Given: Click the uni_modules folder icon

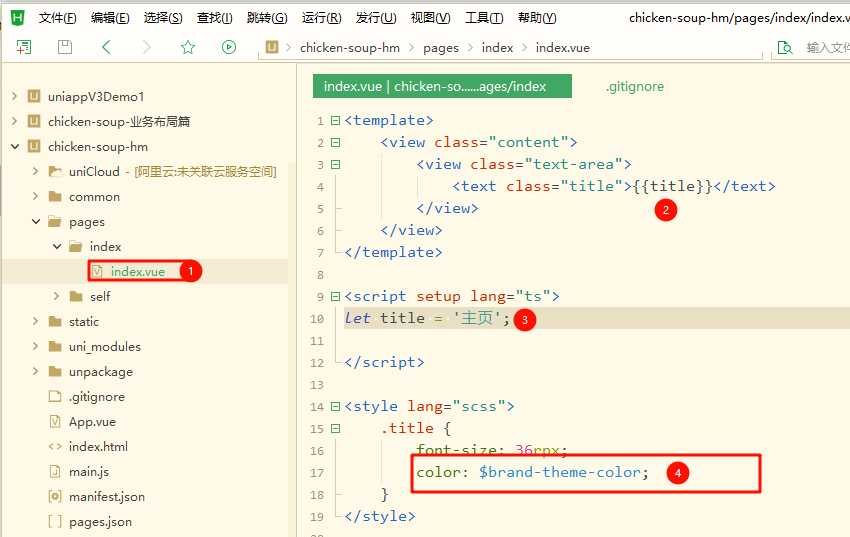Looking at the screenshot, I should 55,346.
